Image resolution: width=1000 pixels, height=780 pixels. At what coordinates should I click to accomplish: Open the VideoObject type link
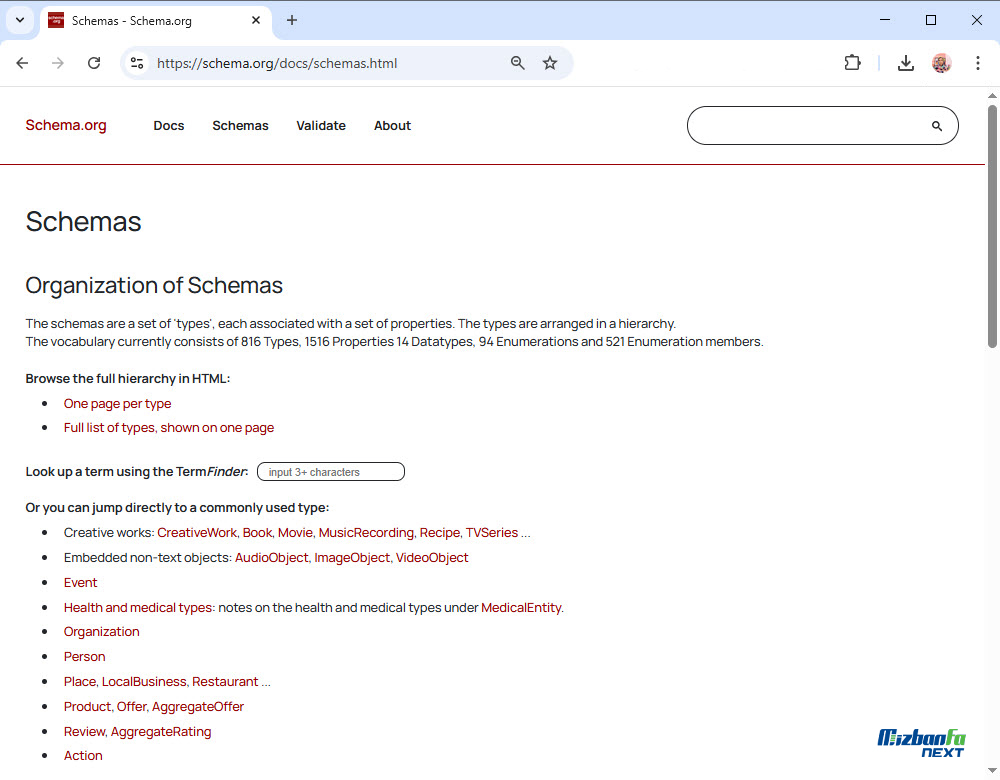432,557
